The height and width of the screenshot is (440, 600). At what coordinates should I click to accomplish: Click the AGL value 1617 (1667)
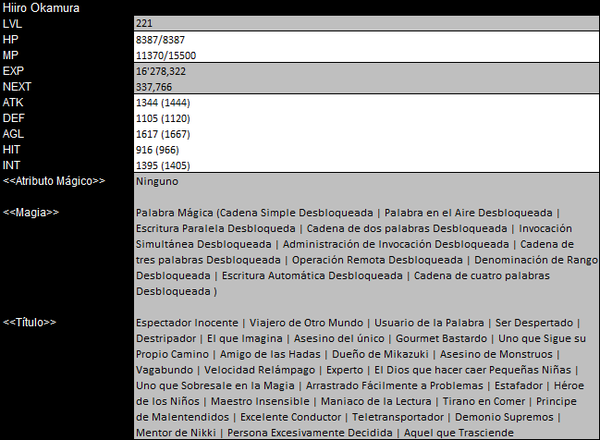pyautogui.click(x=163, y=134)
